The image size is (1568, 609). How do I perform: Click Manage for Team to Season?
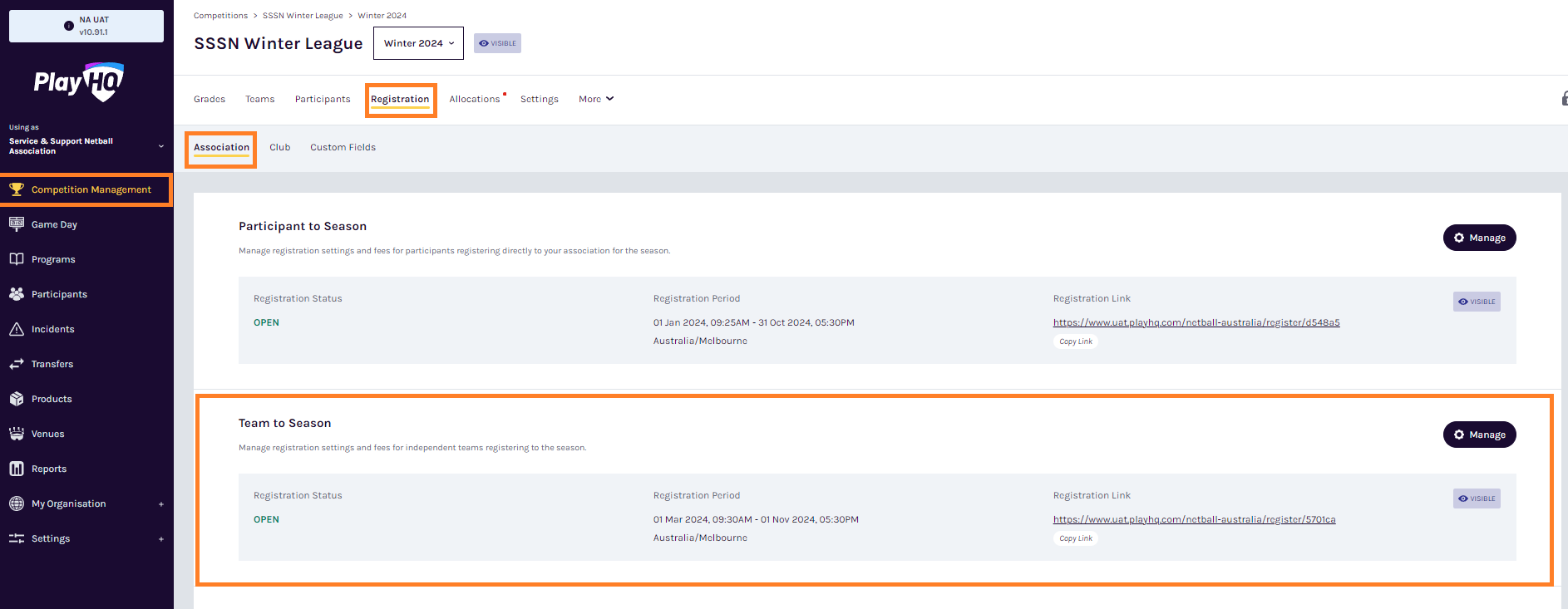[1479, 435]
